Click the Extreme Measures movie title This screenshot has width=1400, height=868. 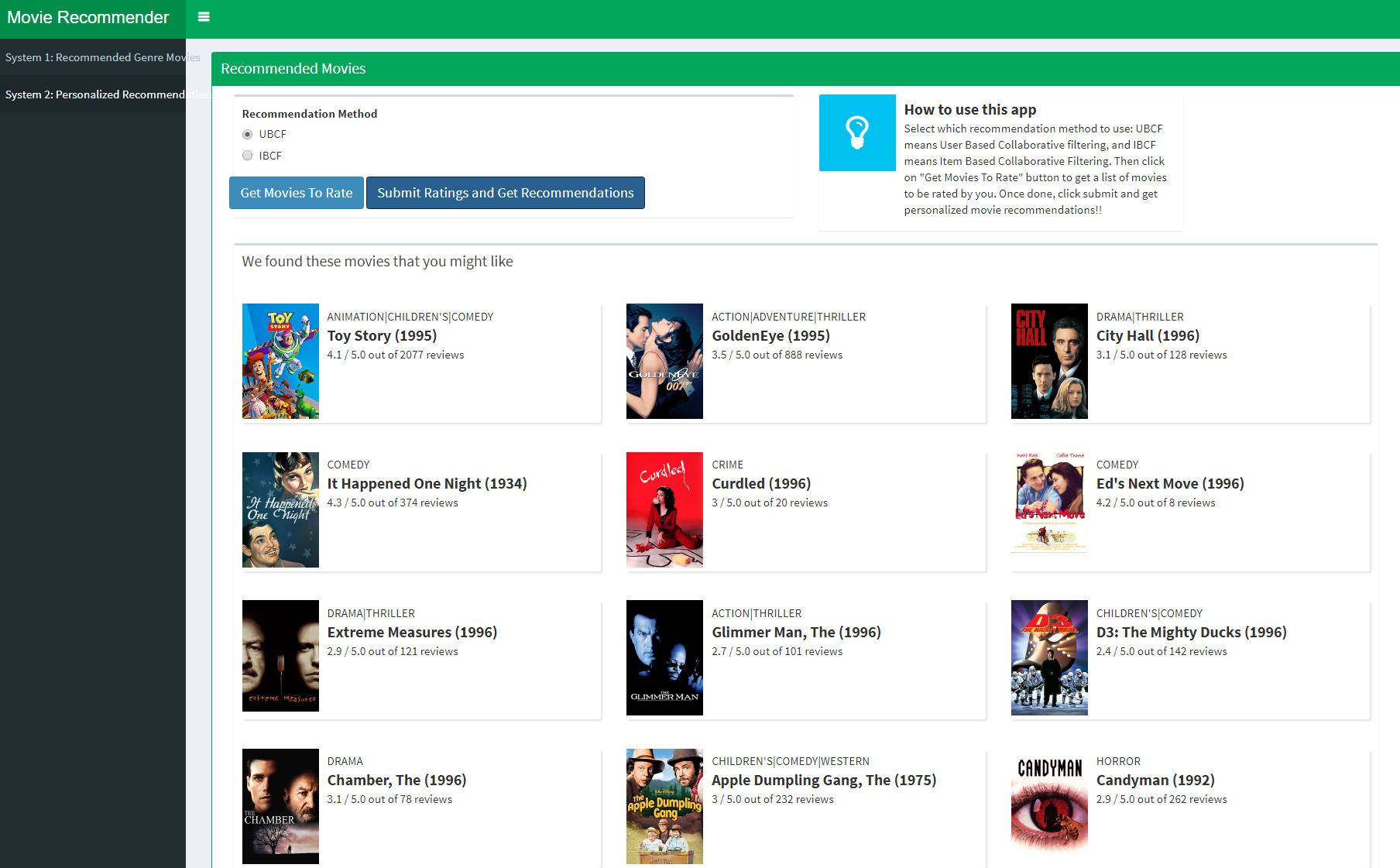click(x=413, y=632)
